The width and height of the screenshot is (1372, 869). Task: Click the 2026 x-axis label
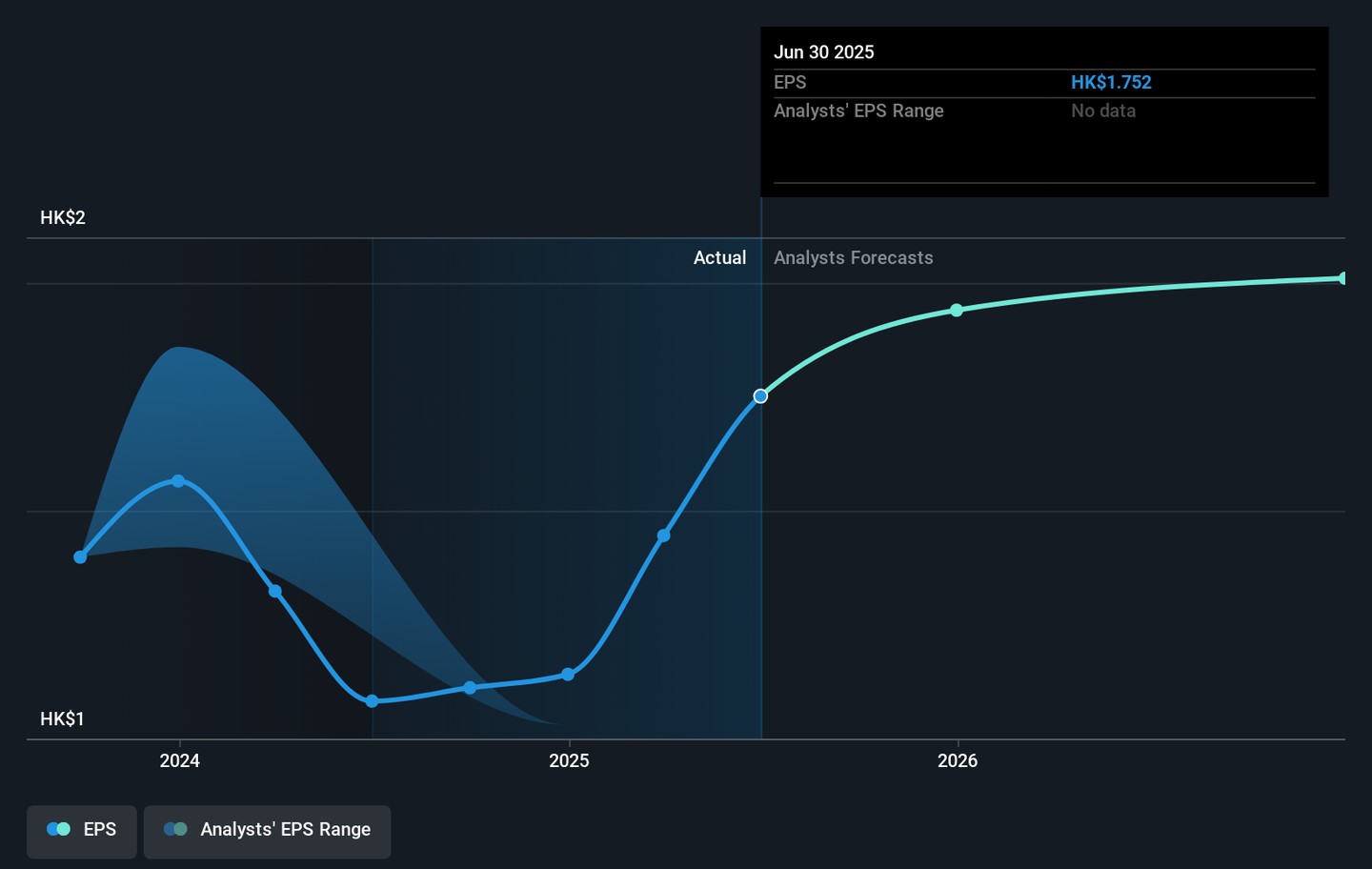coord(957,760)
